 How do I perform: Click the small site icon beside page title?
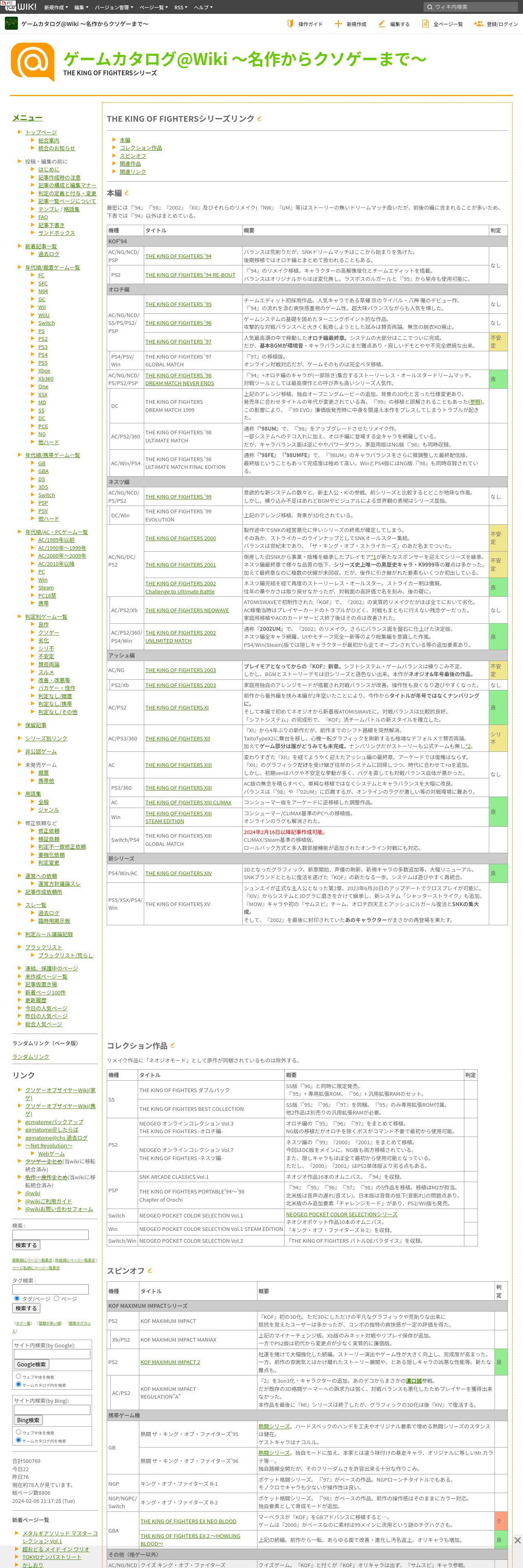(11, 24)
